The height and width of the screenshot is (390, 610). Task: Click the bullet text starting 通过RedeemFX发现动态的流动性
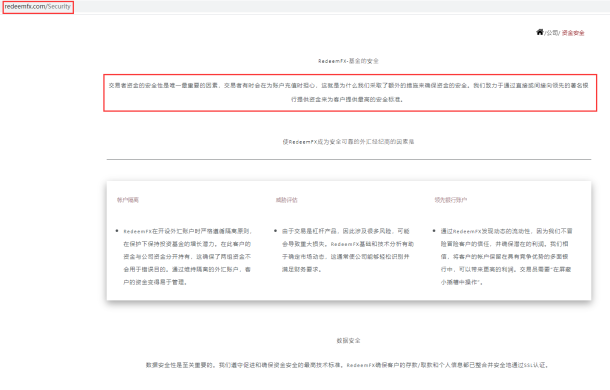[507, 256]
